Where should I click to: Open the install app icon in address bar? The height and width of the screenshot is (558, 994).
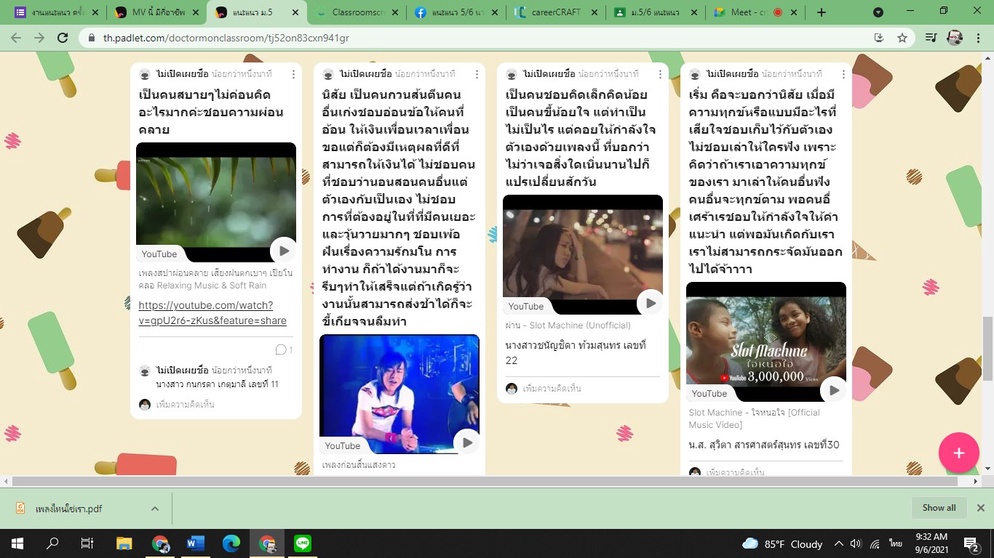pos(879,37)
